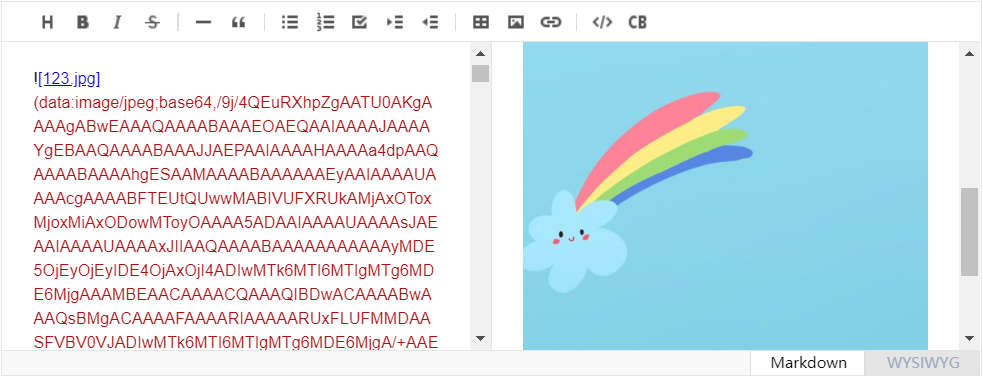The image size is (983, 377).
Task: Outdent the current list item
Action: pos(429,22)
